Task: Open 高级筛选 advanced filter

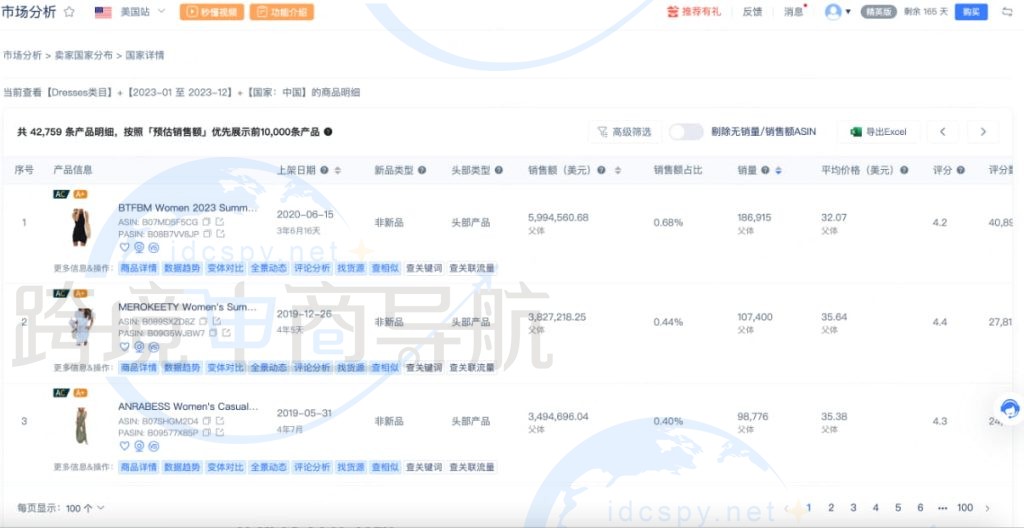Action: tap(624, 132)
